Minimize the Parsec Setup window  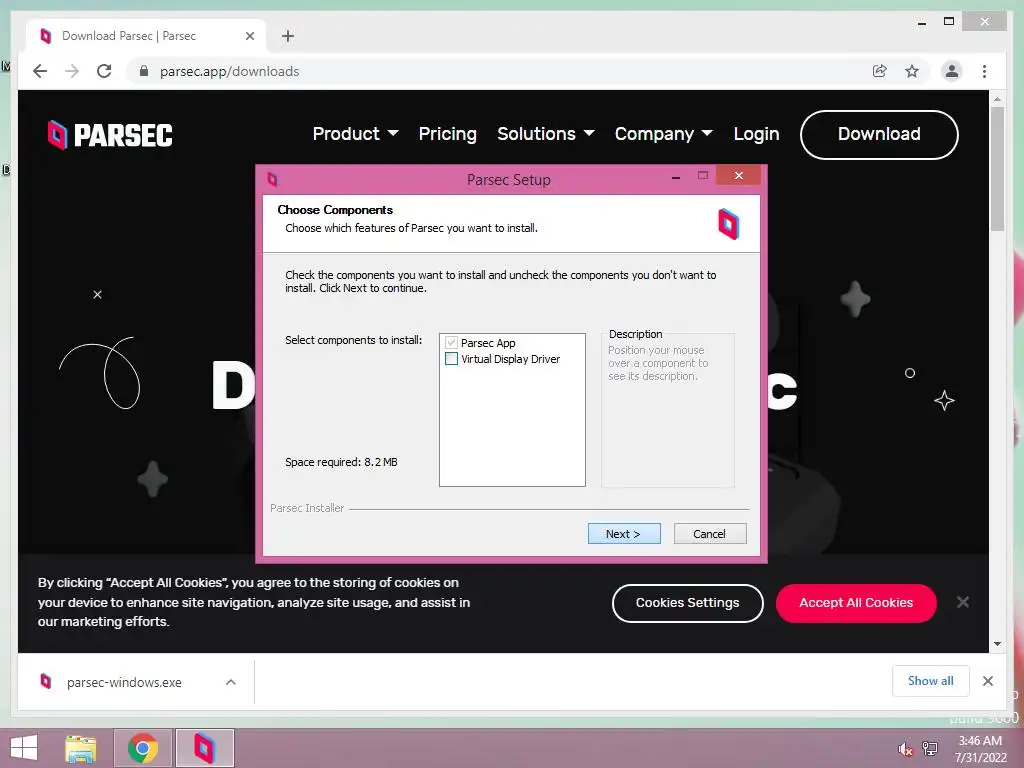pos(676,177)
